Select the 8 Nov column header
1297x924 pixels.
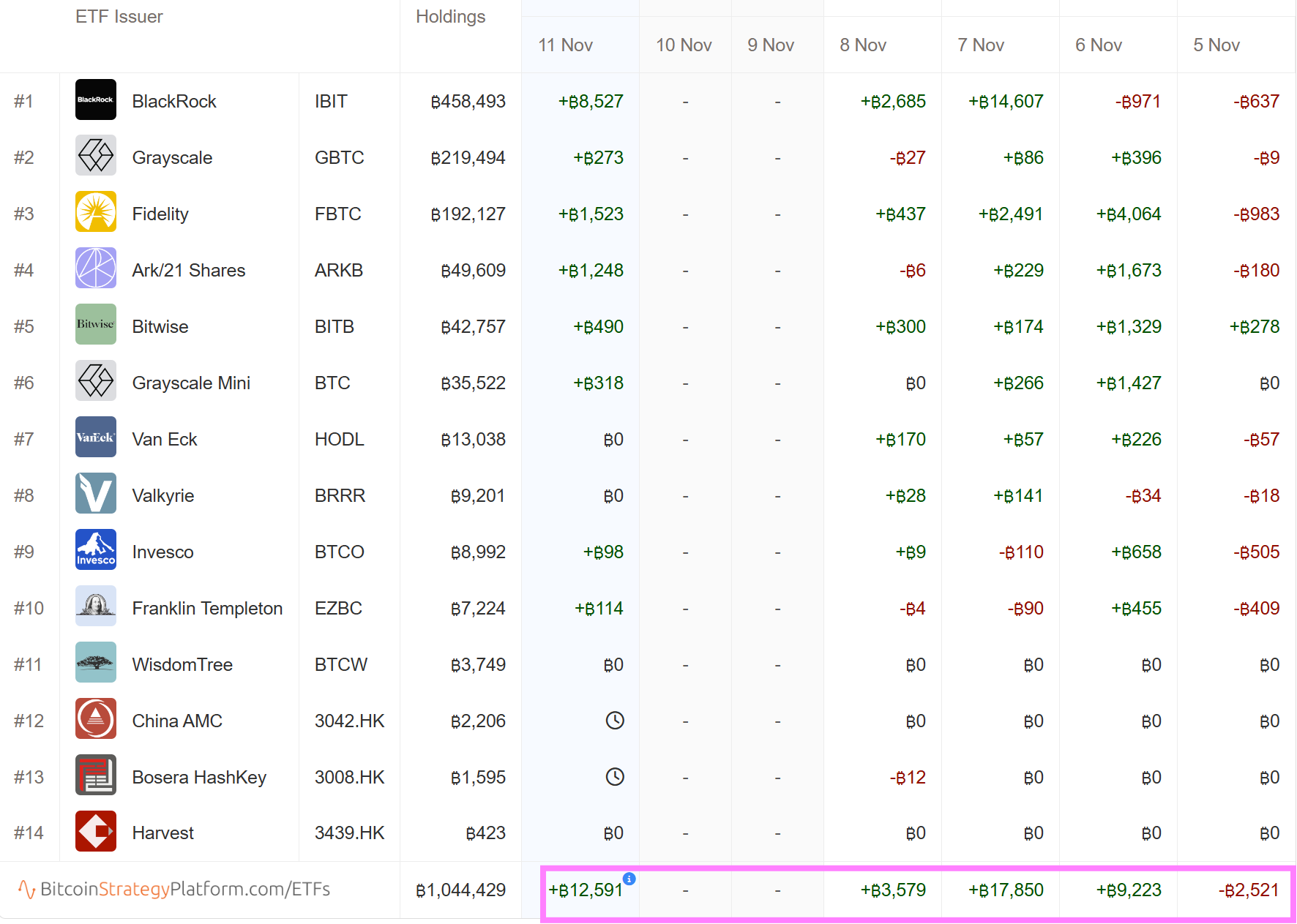click(x=863, y=45)
